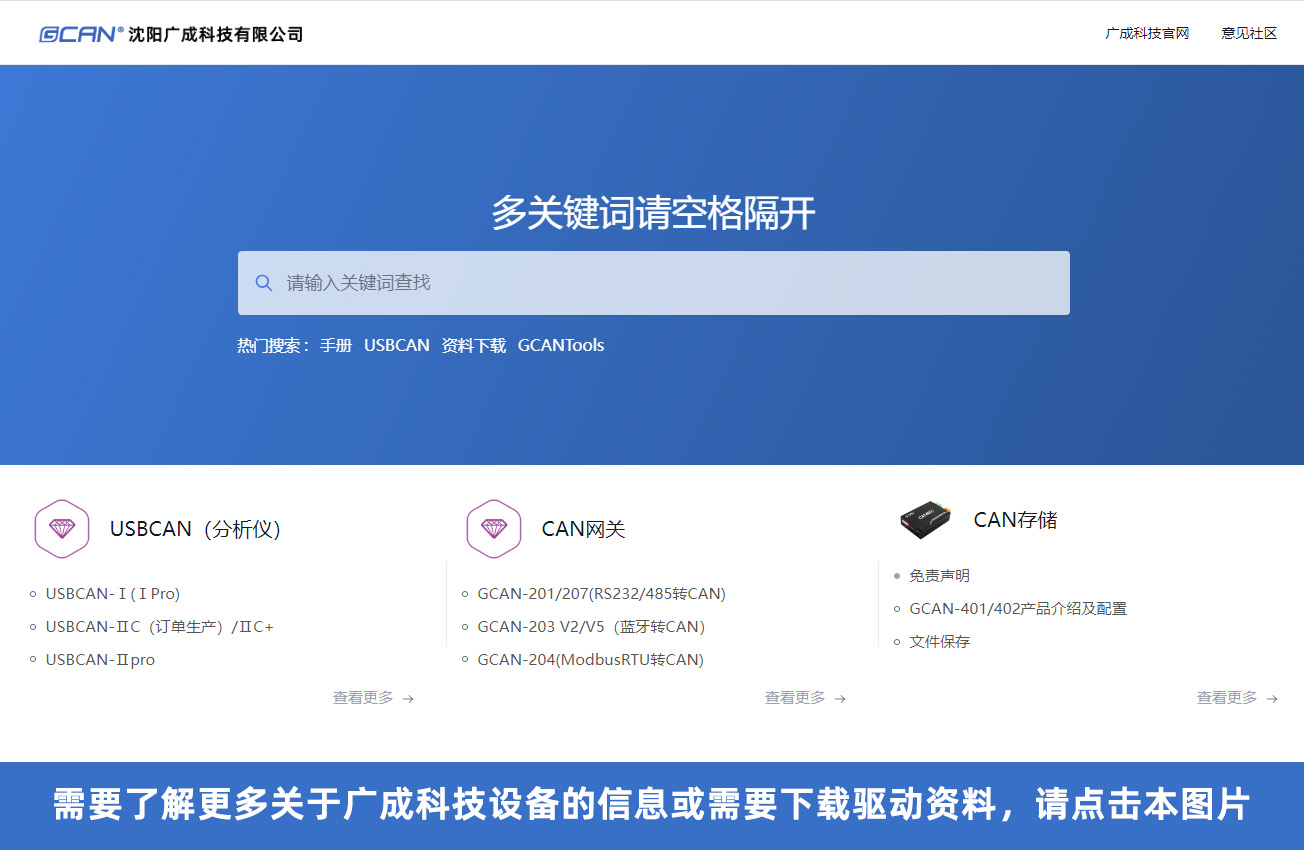Open the 免责声明 link under CAN存储
This screenshot has width=1304, height=850.
[939, 576]
